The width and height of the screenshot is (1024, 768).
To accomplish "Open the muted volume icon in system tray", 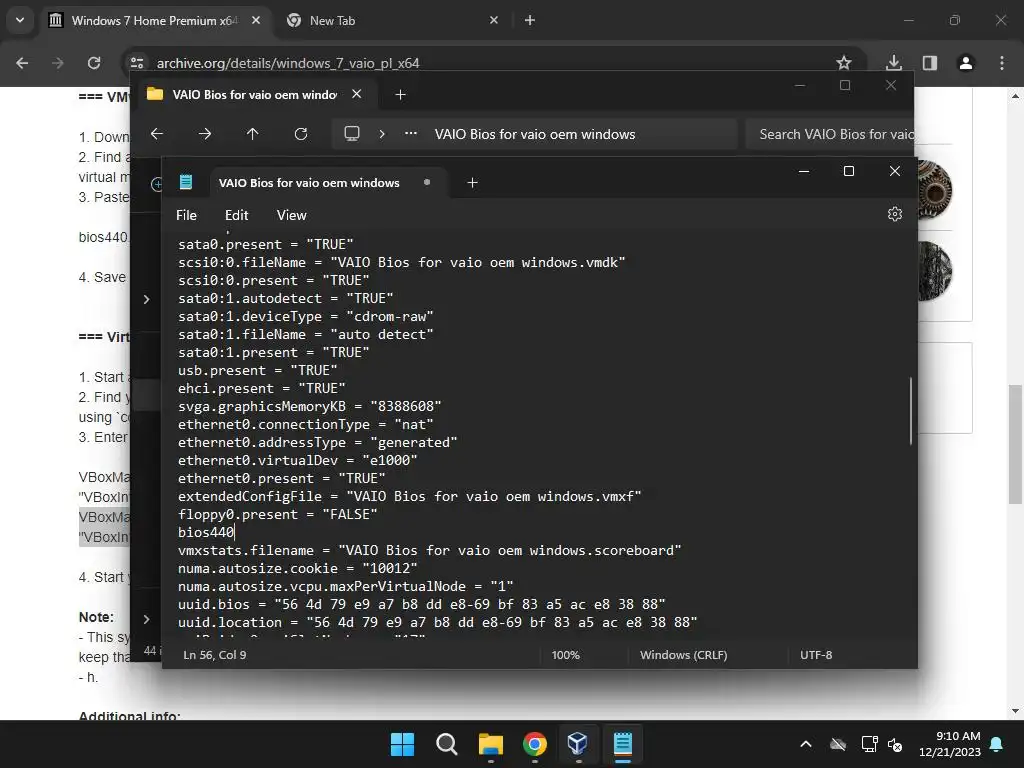I will coord(895,744).
